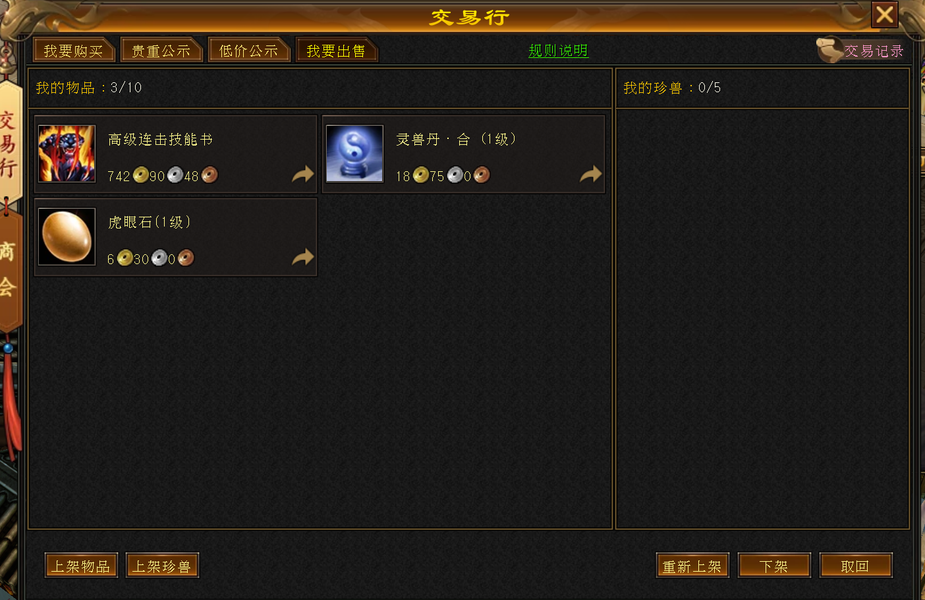
Task: Open the 规则说明 link
Action: click(558, 51)
